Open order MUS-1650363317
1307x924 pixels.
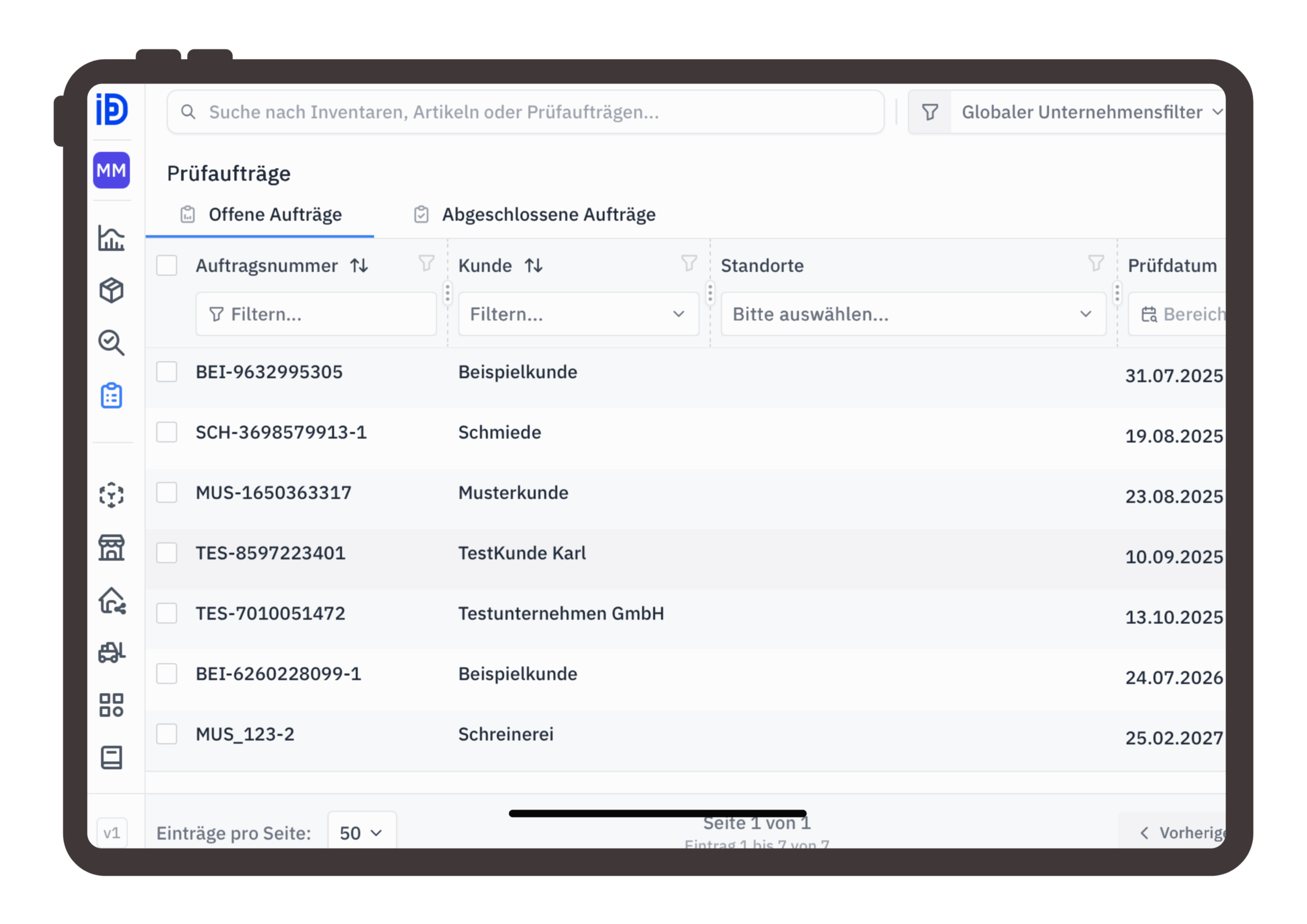pyautogui.click(x=274, y=493)
